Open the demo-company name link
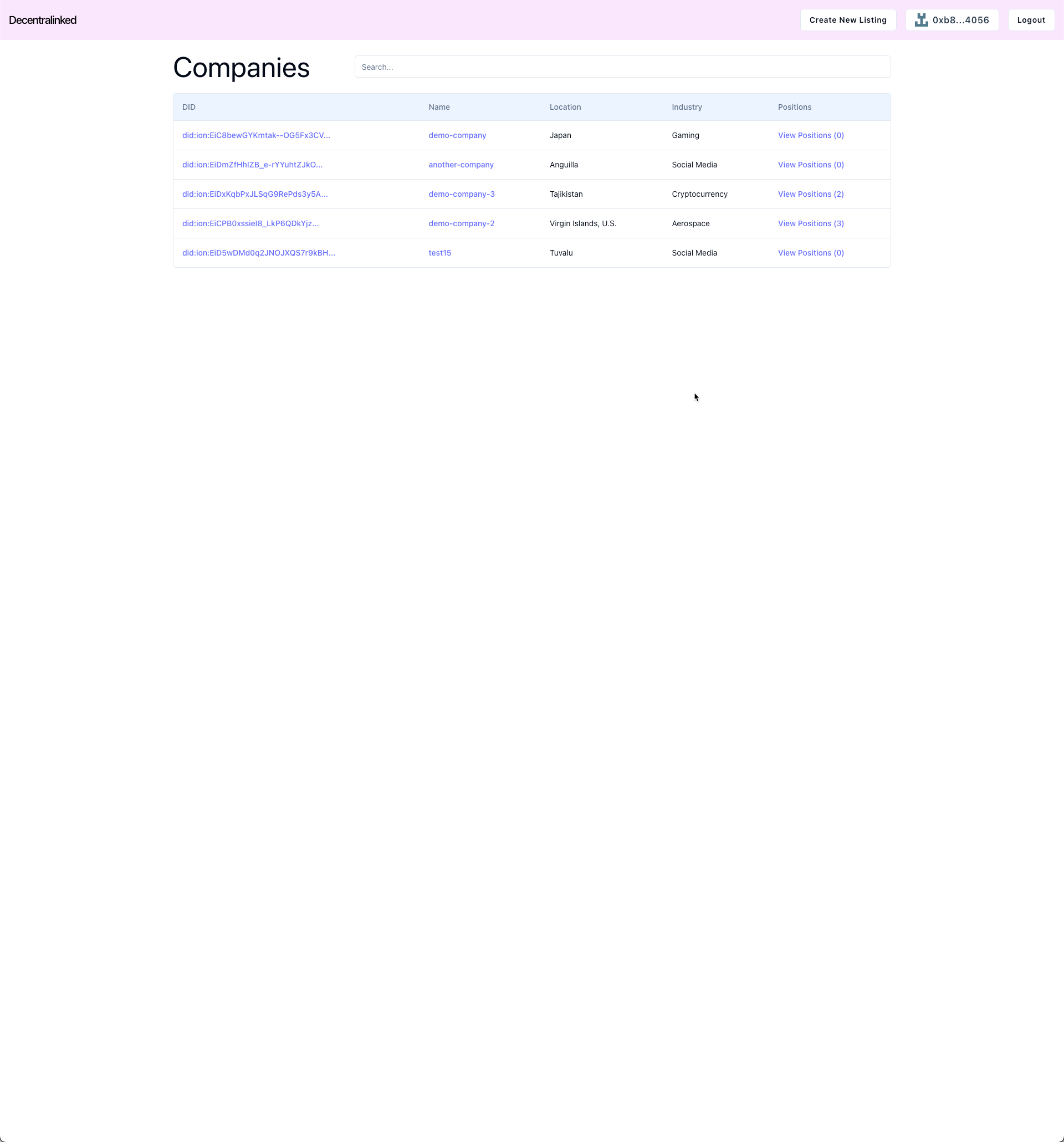 pyautogui.click(x=457, y=136)
